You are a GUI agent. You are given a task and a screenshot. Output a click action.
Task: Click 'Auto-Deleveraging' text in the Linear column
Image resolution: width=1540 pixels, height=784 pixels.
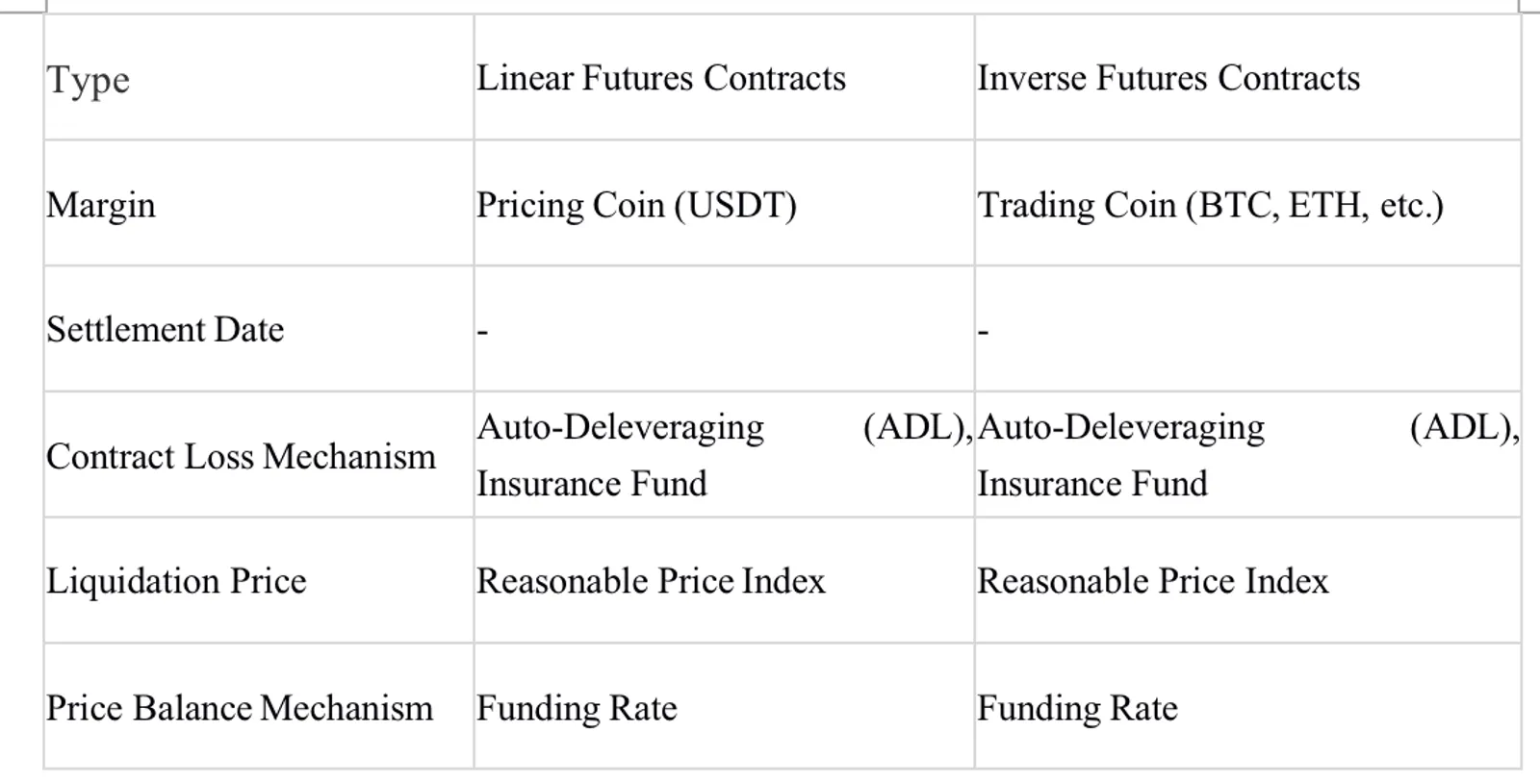(620, 426)
